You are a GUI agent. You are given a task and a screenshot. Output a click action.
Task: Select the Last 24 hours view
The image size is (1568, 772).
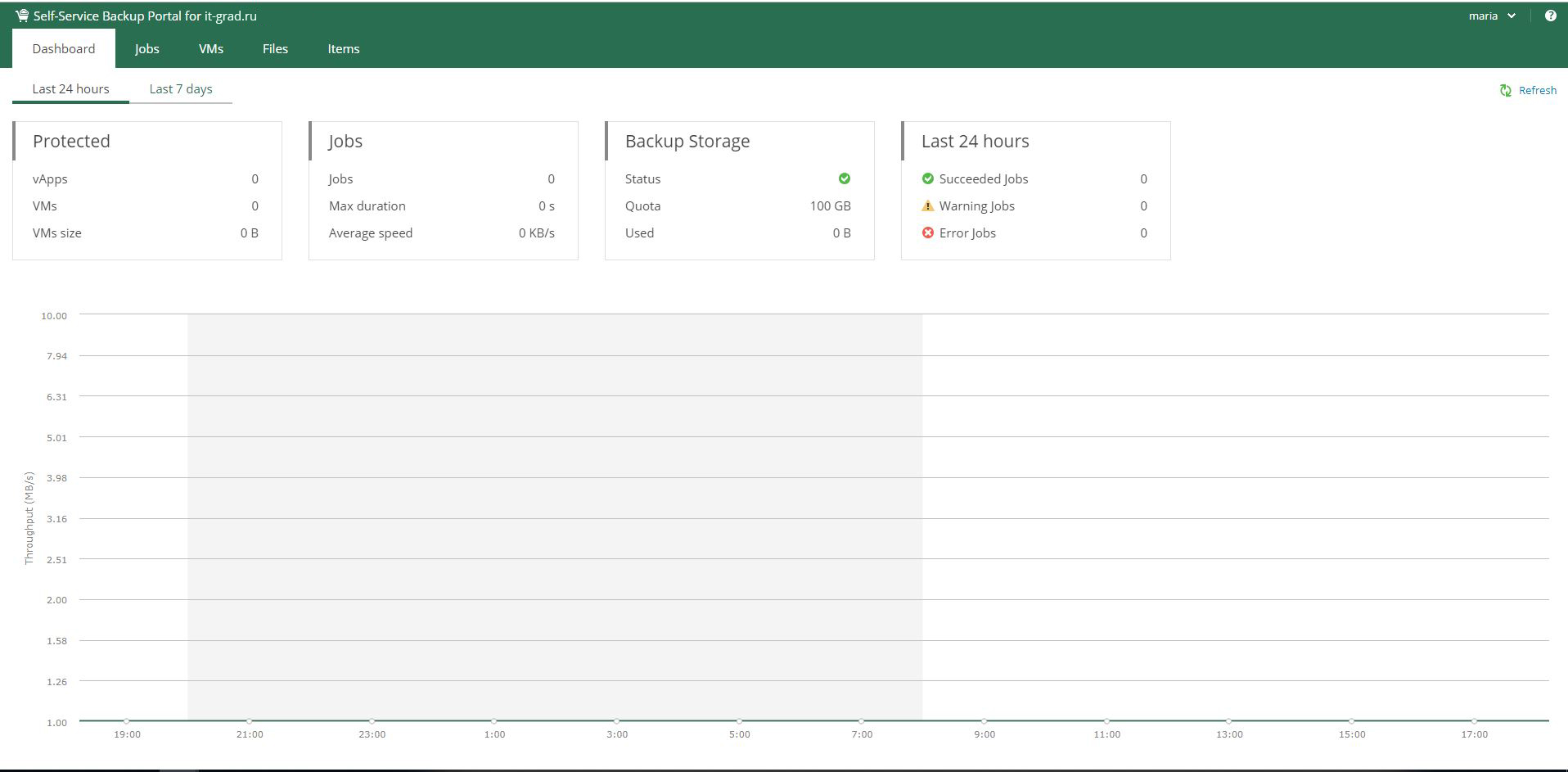tap(70, 89)
